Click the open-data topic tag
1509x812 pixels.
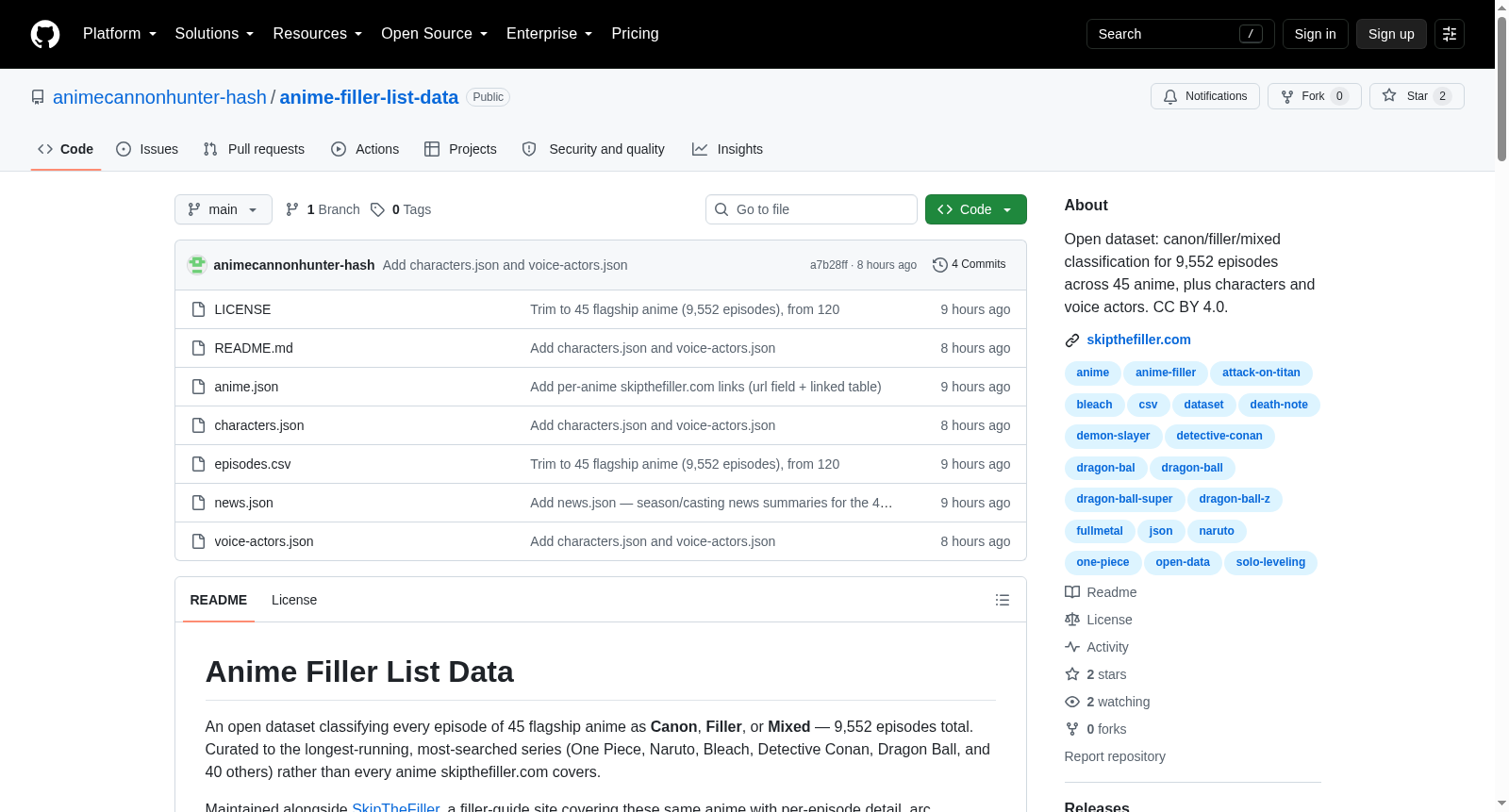click(x=1183, y=562)
